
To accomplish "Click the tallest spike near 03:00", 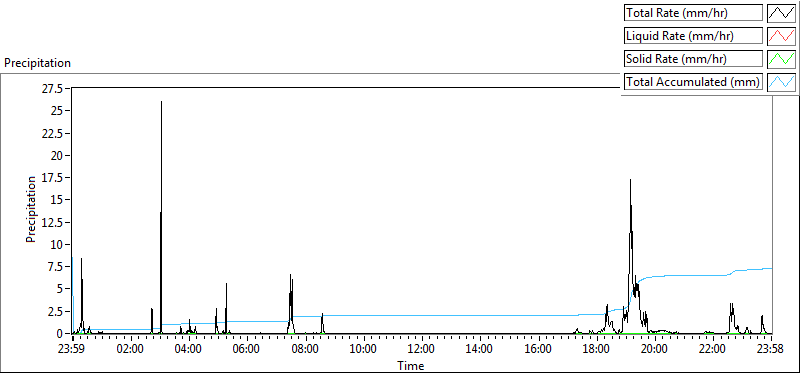I will click(x=161, y=102).
